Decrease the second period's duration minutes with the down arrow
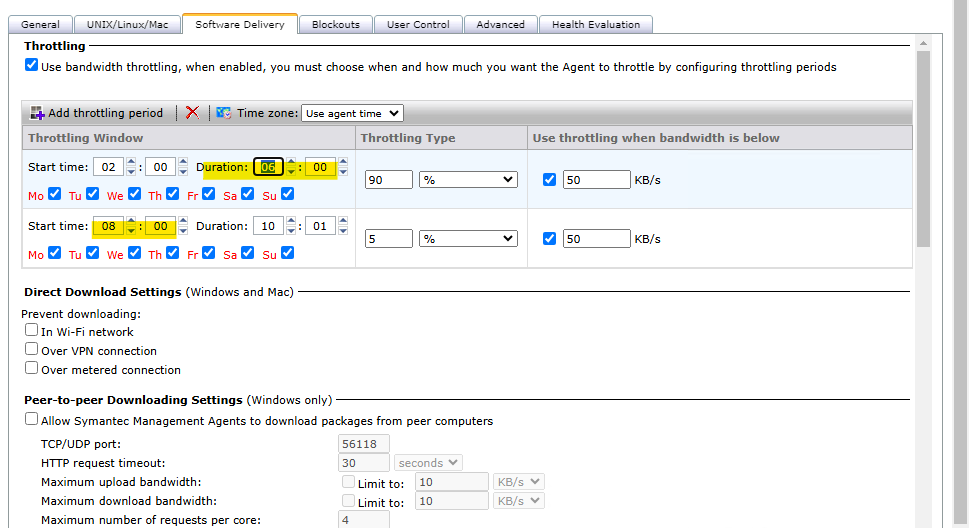971x528 pixels. click(343, 231)
